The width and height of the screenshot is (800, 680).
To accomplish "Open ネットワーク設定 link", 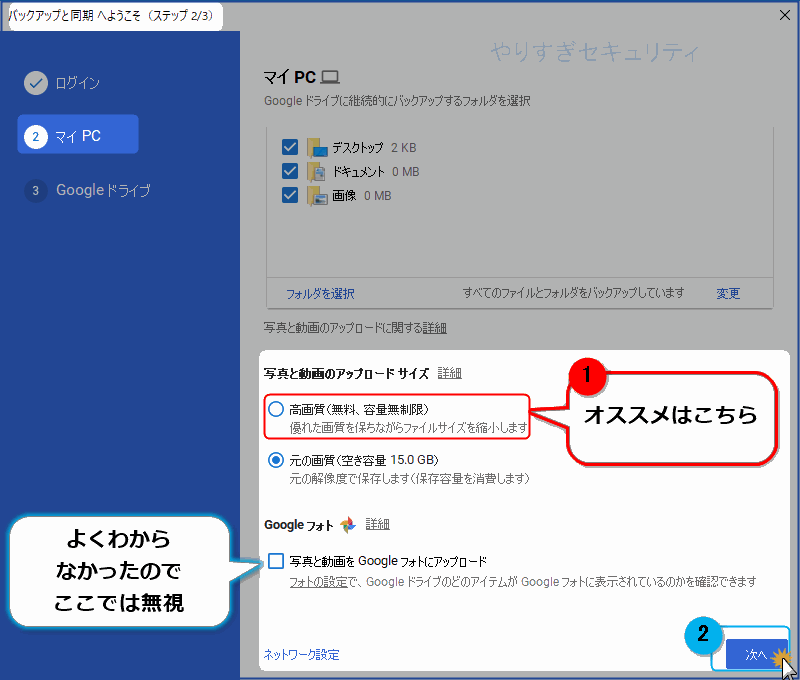I will (x=302, y=654).
